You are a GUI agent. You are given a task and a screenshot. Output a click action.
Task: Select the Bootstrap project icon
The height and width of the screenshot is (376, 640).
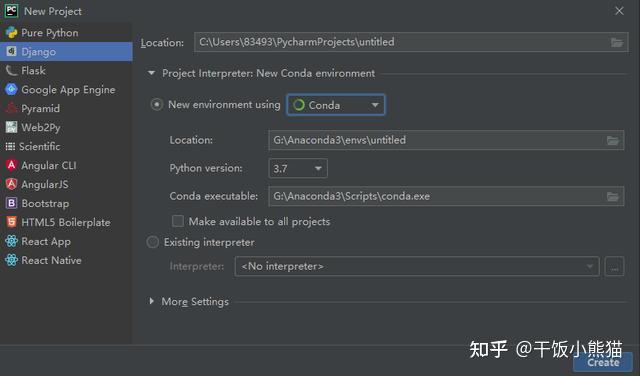point(11,203)
